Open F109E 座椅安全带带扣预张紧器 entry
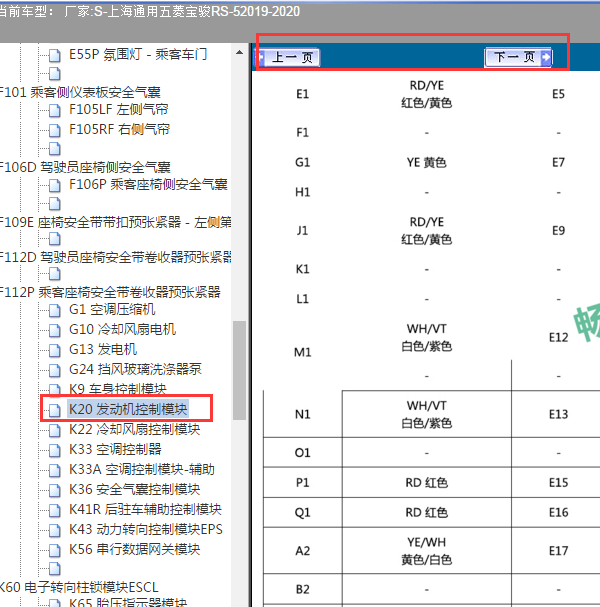 pos(116,222)
